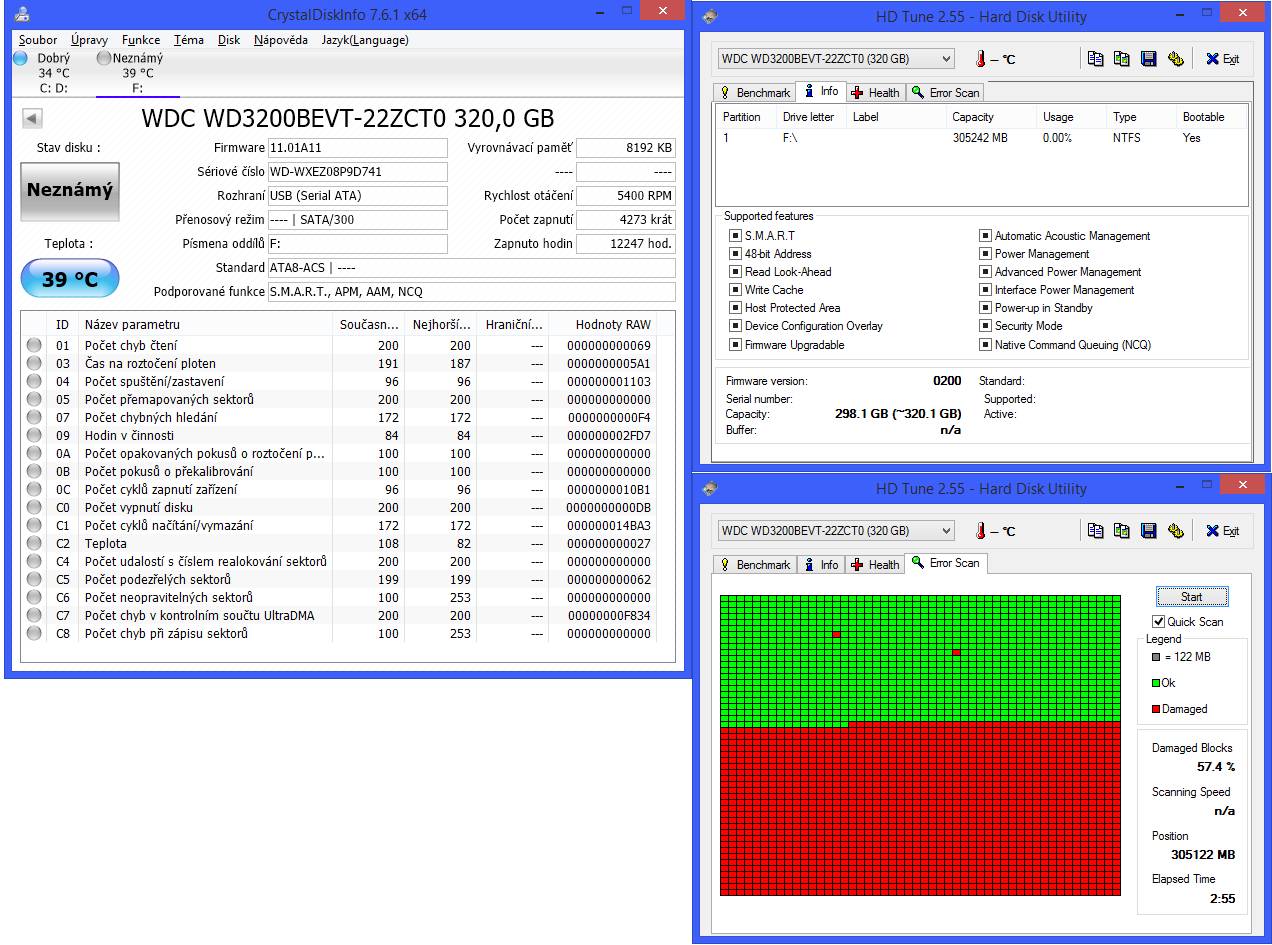
Task: Click Exit in Error Scan window
Action: point(1222,531)
